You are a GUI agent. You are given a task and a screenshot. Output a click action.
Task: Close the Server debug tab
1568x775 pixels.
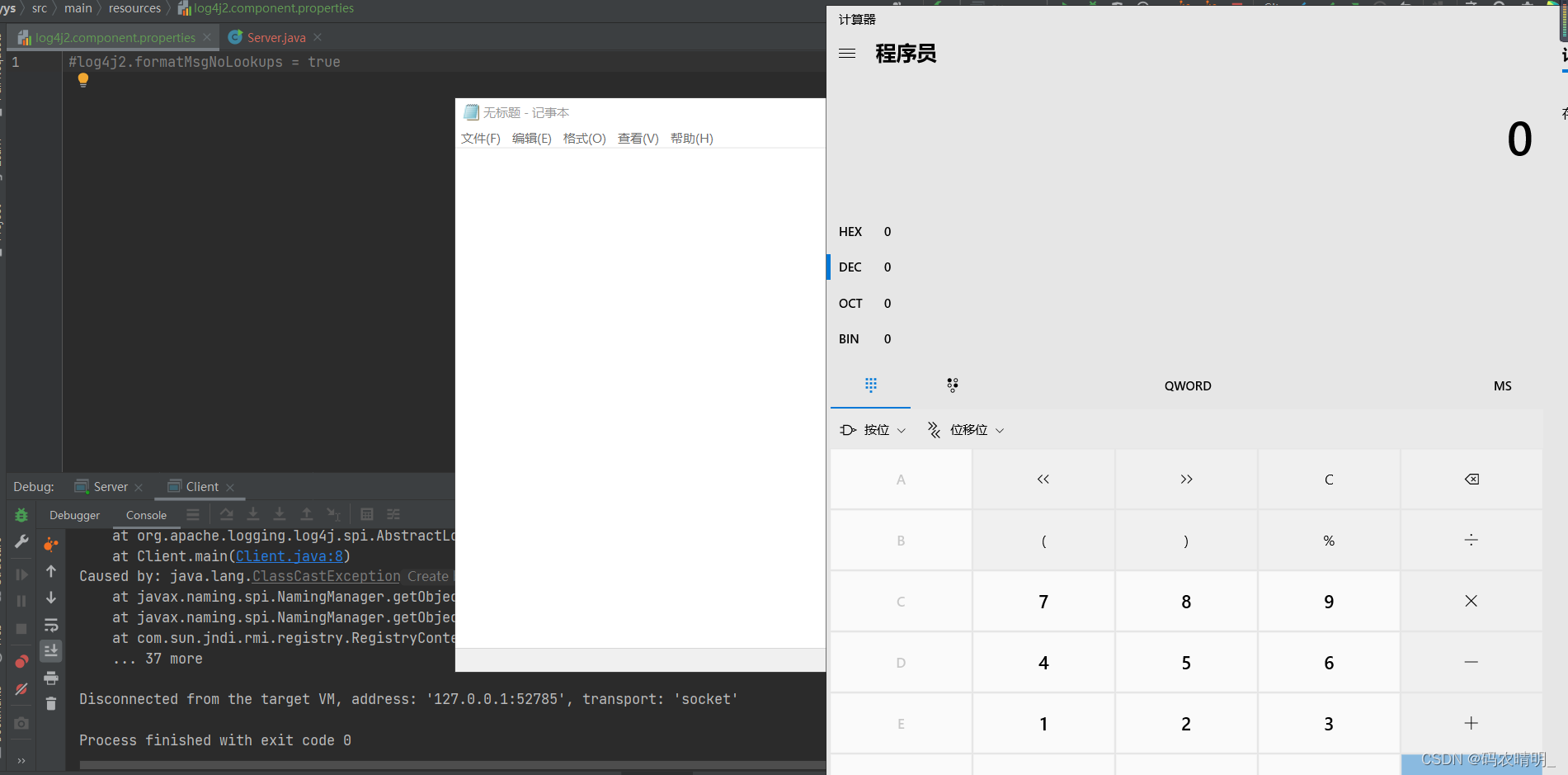(139, 488)
